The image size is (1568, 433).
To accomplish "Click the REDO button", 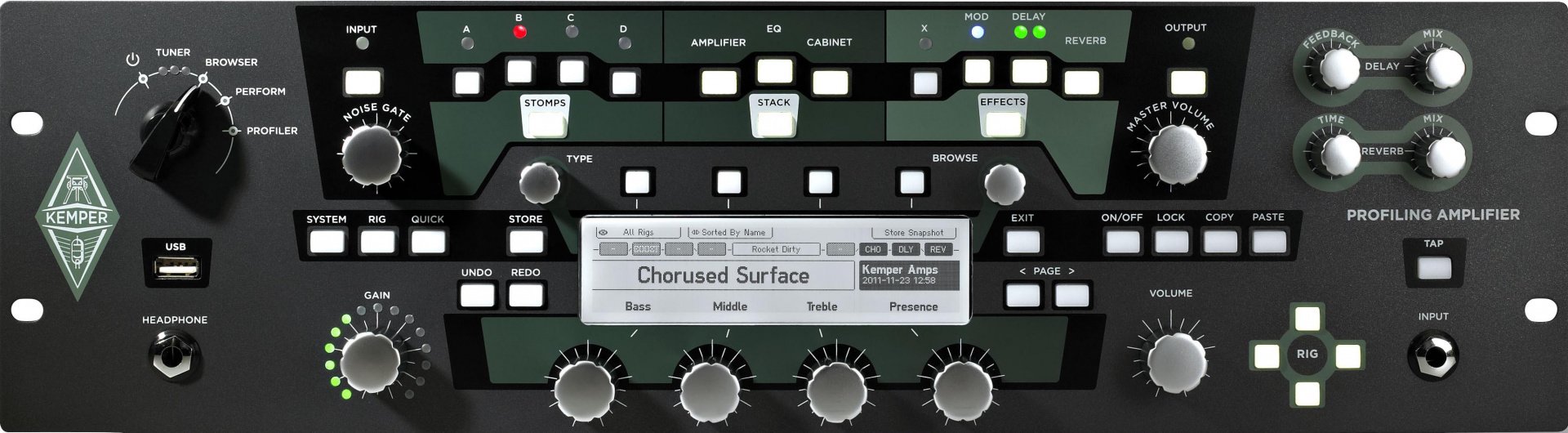I will click(x=526, y=294).
